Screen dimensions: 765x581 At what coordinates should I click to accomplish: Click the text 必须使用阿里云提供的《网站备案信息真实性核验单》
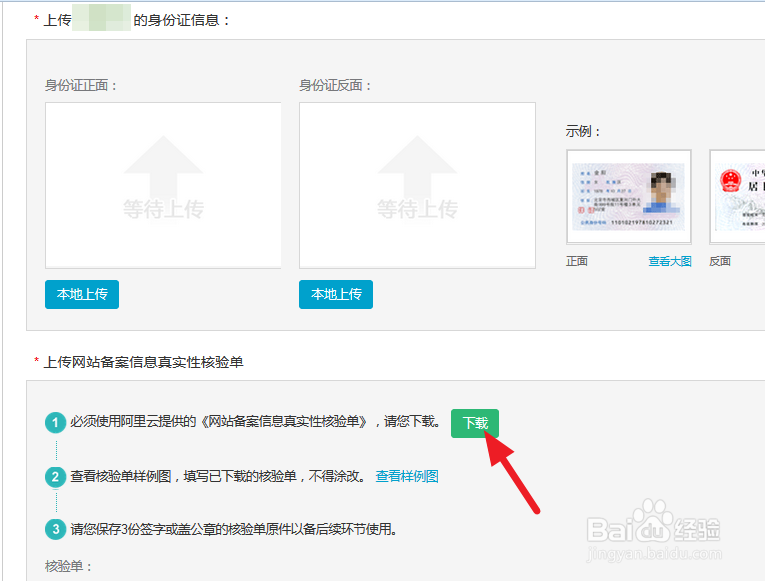(219, 421)
